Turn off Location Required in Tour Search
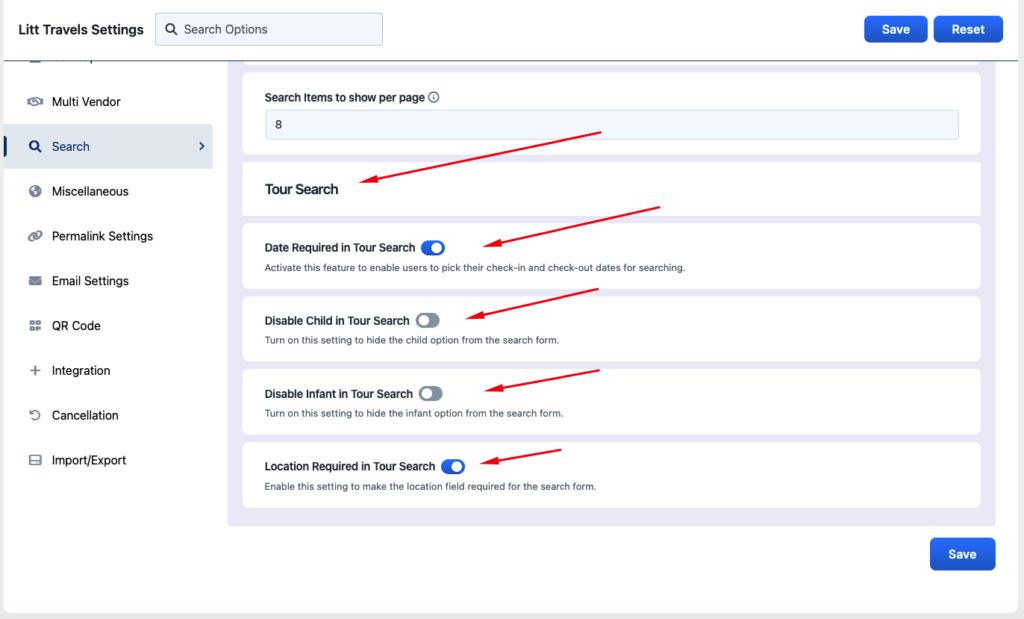 453,467
